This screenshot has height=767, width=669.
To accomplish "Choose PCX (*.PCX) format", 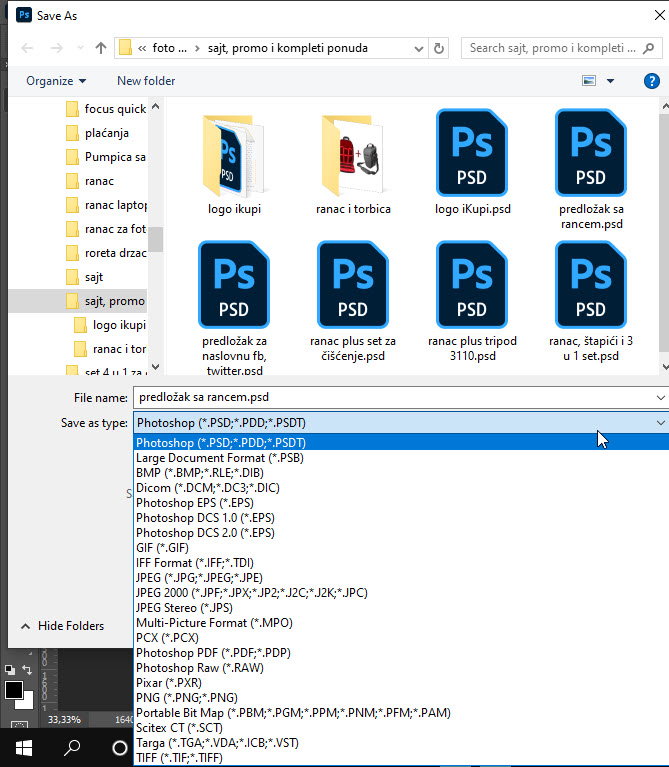I will pyautogui.click(x=401, y=638).
